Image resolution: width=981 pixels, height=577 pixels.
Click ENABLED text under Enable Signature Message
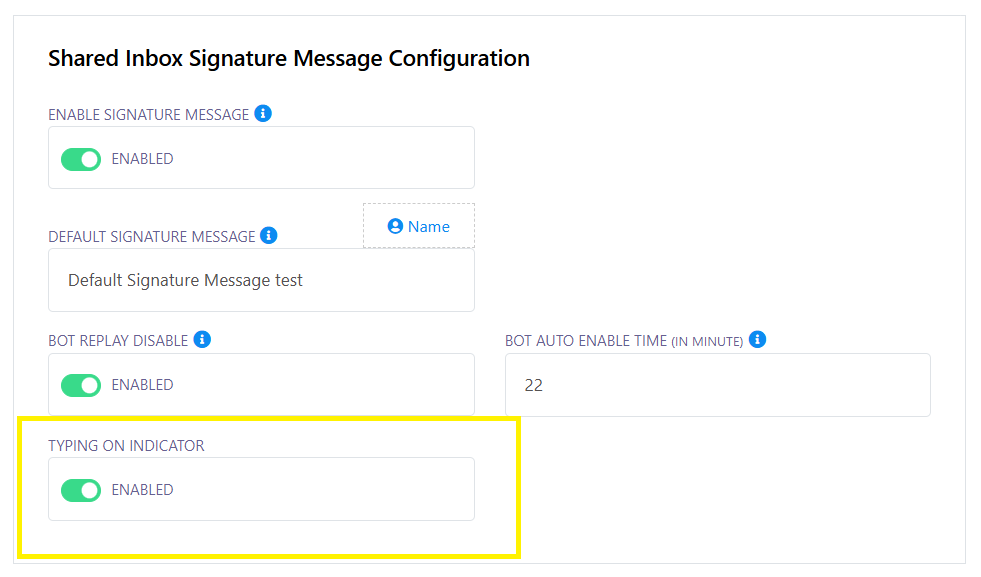(142, 159)
